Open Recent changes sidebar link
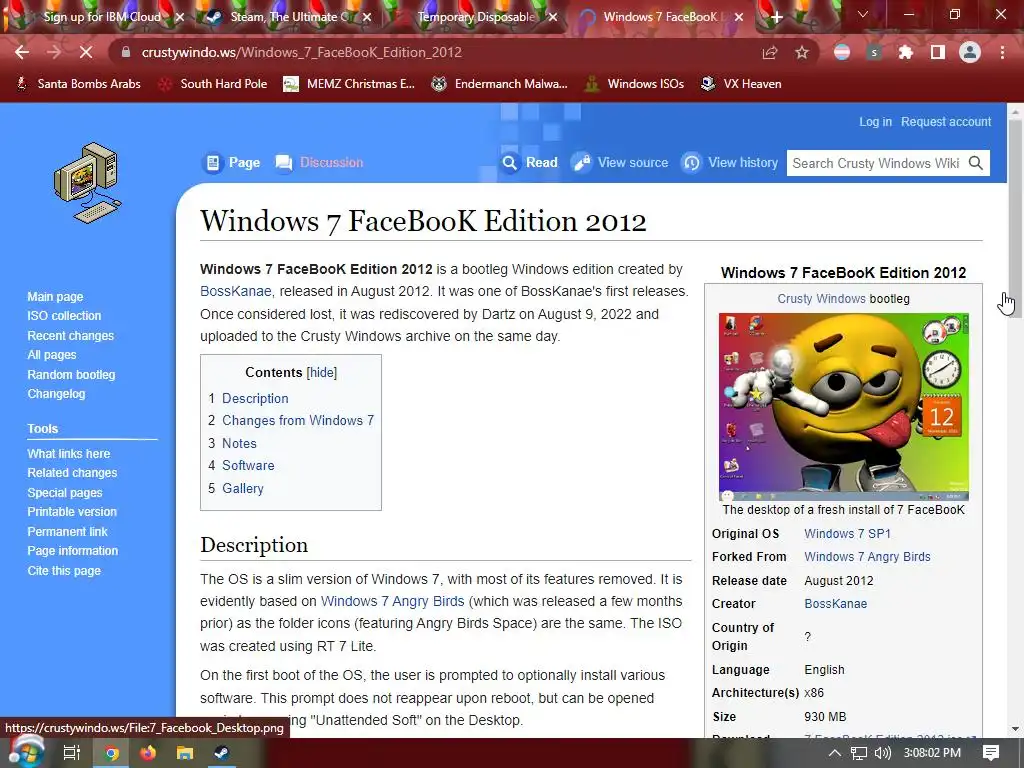1024x768 pixels. (x=71, y=336)
